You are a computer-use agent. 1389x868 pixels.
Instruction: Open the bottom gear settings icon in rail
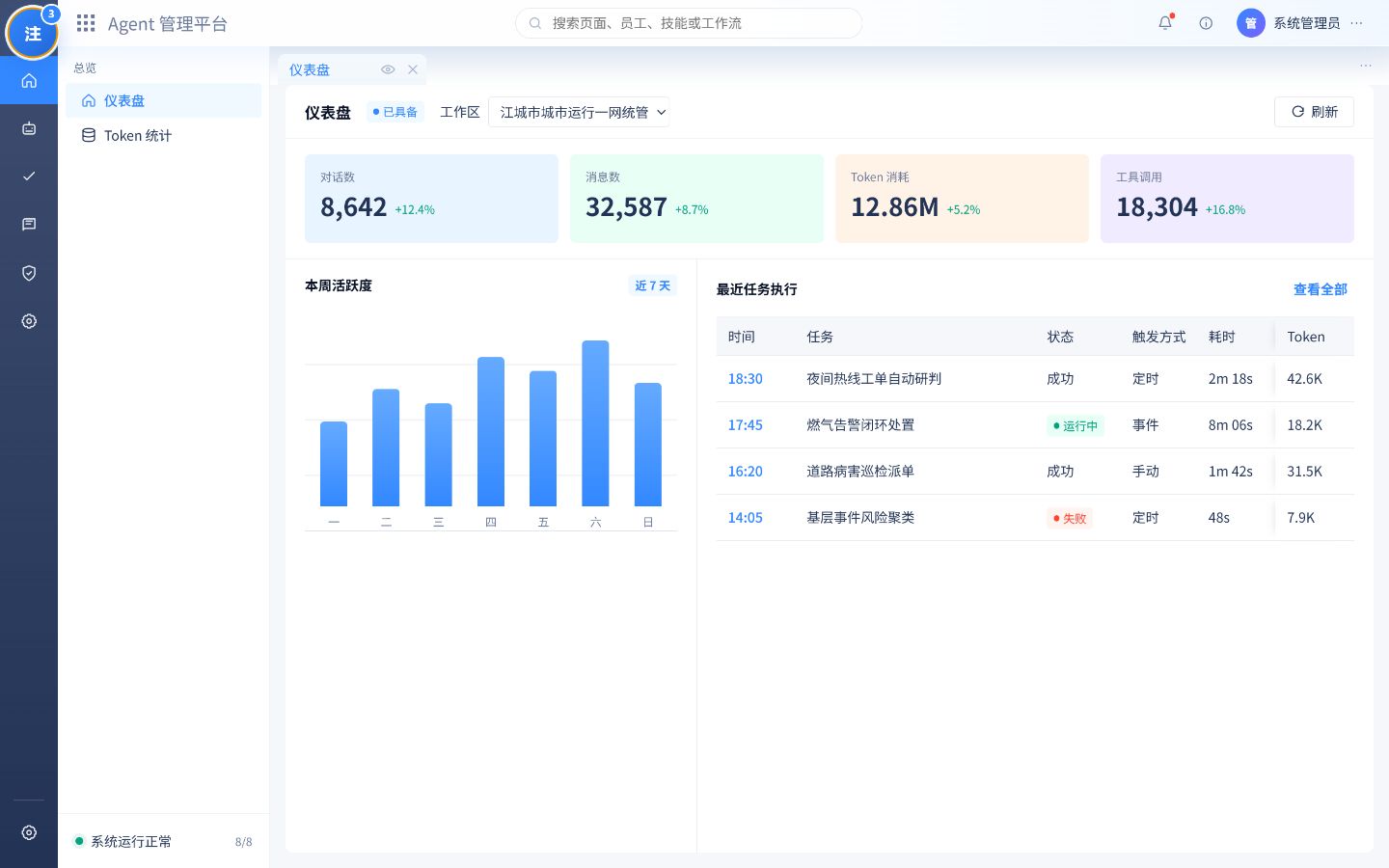click(x=29, y=832)
